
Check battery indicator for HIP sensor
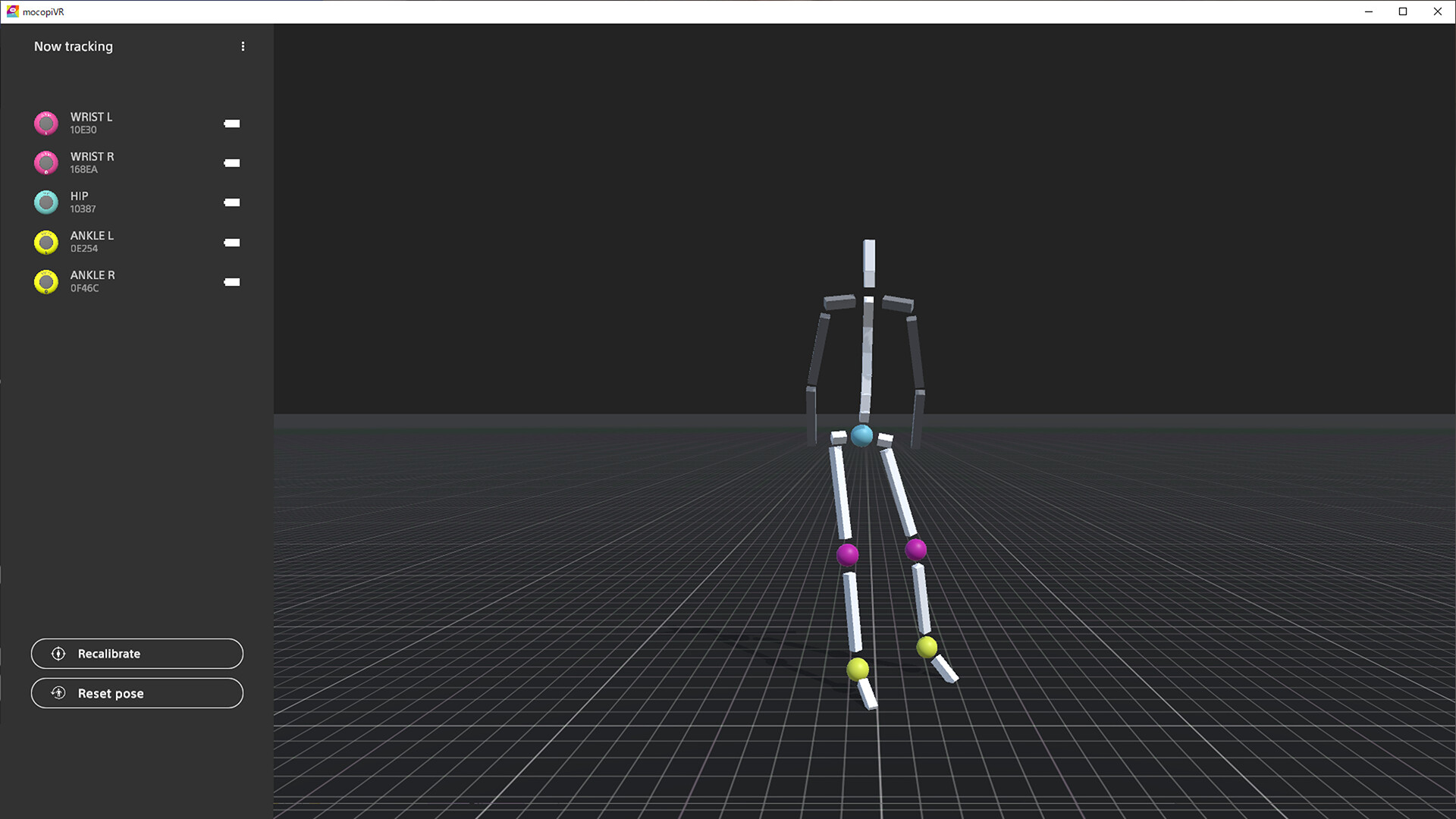pyautogui.click(x=231, y=202)
